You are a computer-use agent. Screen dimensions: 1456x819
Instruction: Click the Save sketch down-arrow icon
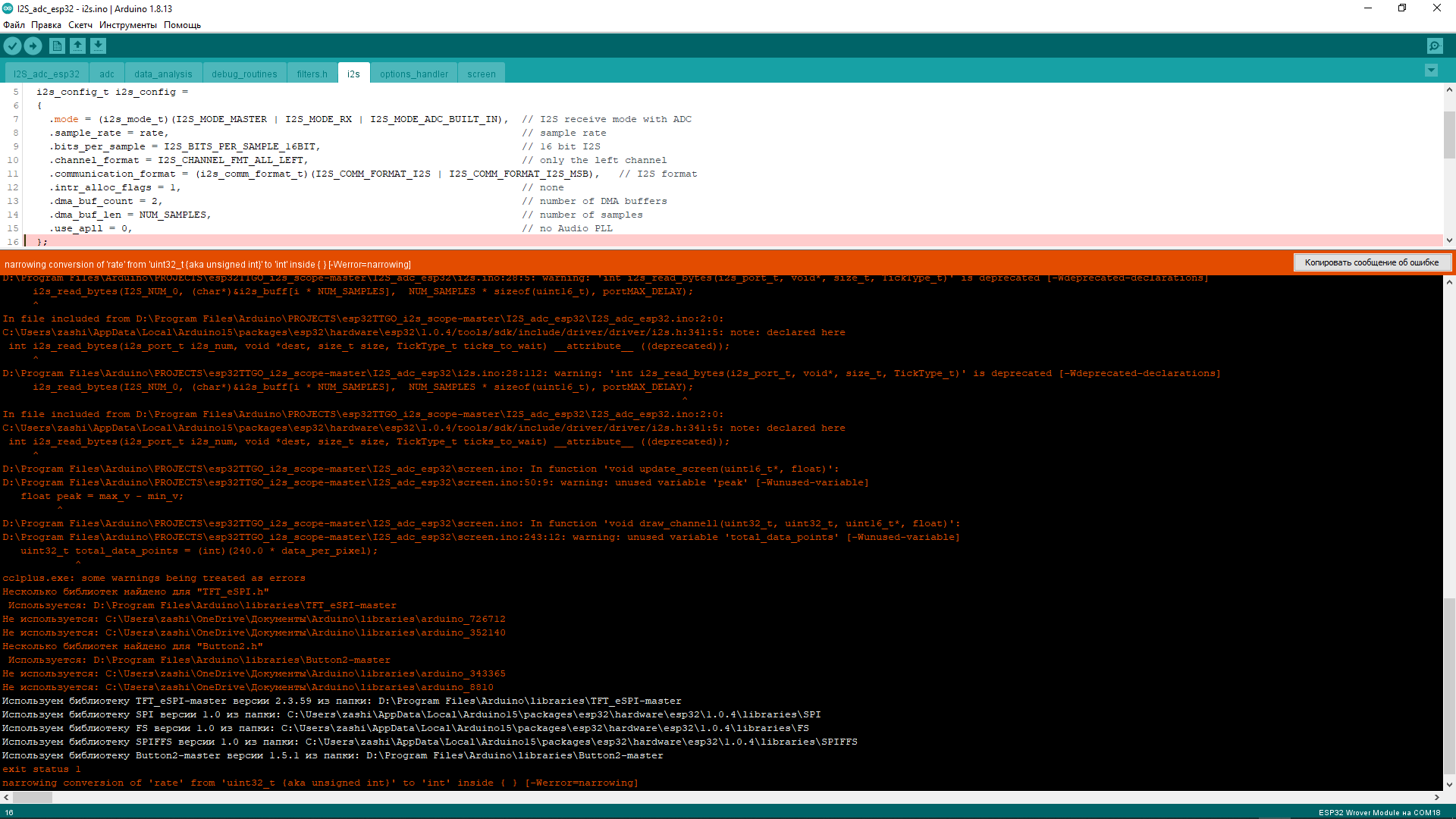point(98,46)
